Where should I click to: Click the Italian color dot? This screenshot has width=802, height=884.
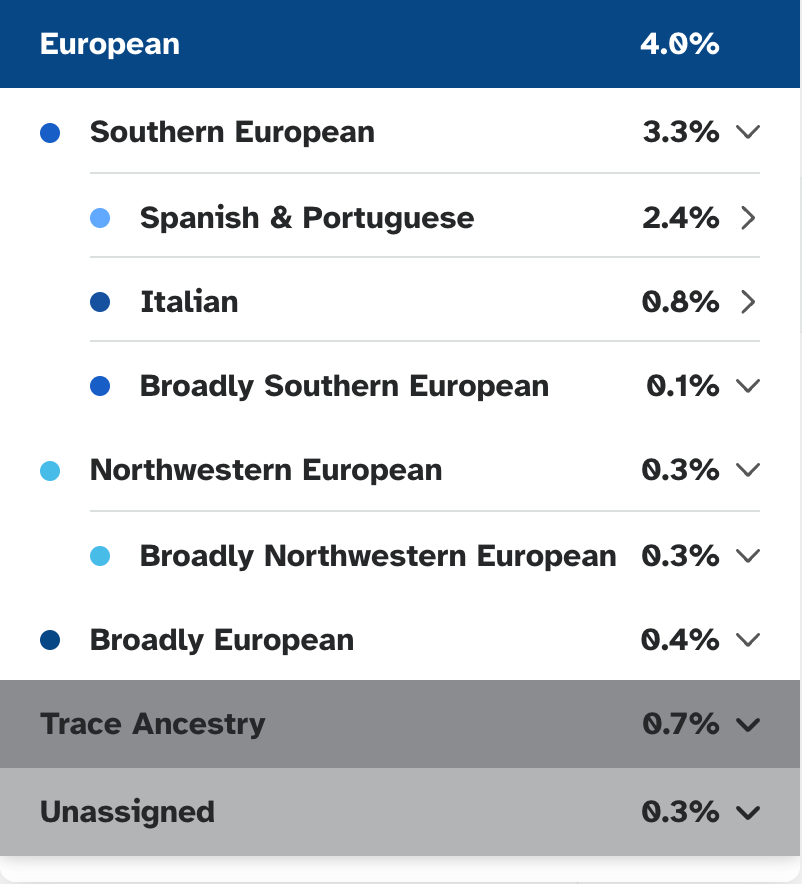coord(100,302)
